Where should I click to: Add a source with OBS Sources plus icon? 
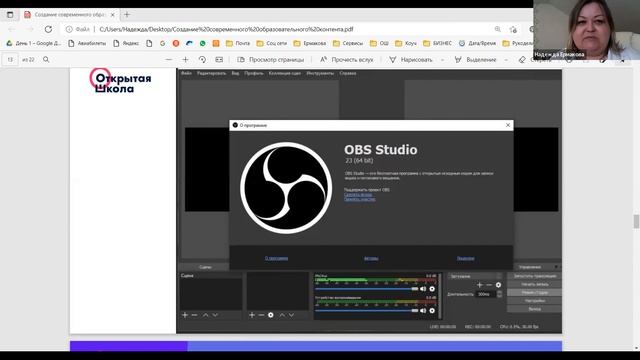pyautogui.click(x=252, y=315)
